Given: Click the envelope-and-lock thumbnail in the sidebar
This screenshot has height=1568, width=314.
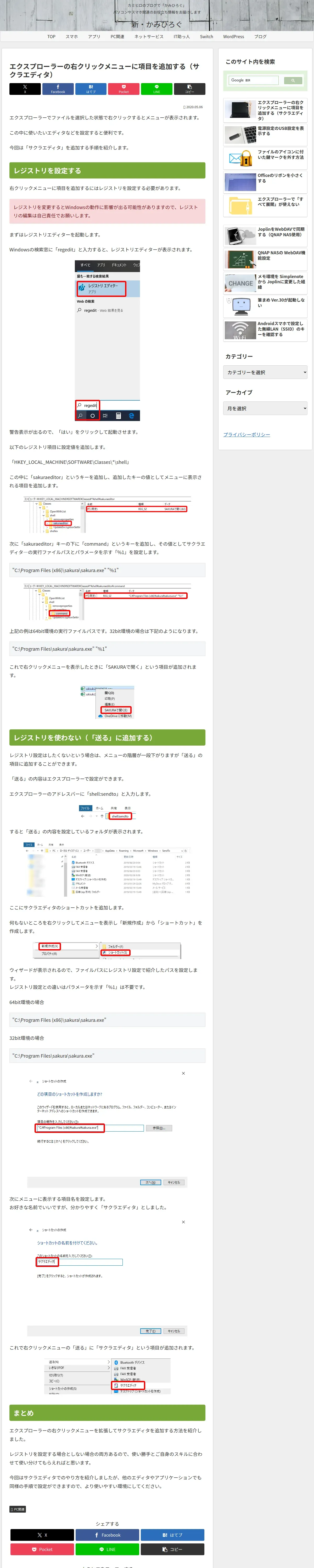Looking at the screenshot, I should tap(240, 158).
